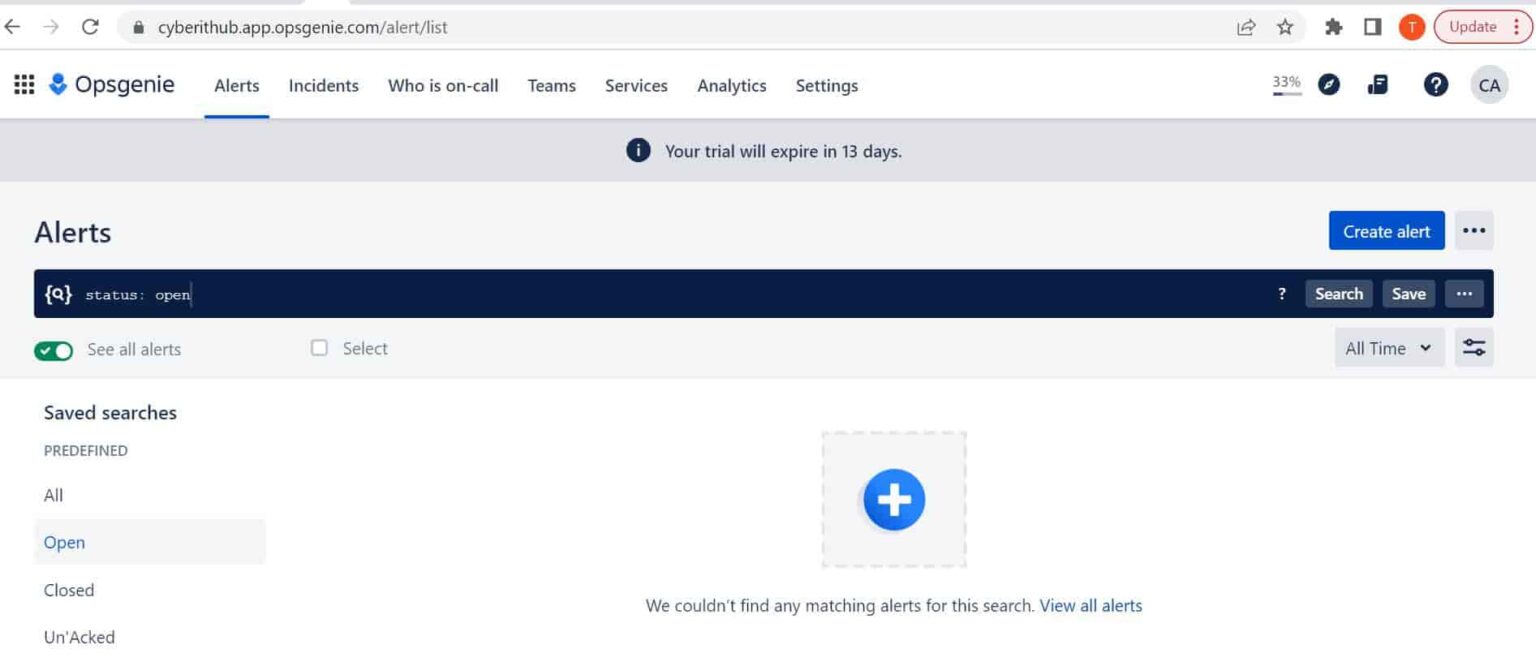Image resolution: width=1536 pixels, height=666 pixels.
Task: Enable the Select checkbox
Action: pyautogui.click(x=319, y=347)
